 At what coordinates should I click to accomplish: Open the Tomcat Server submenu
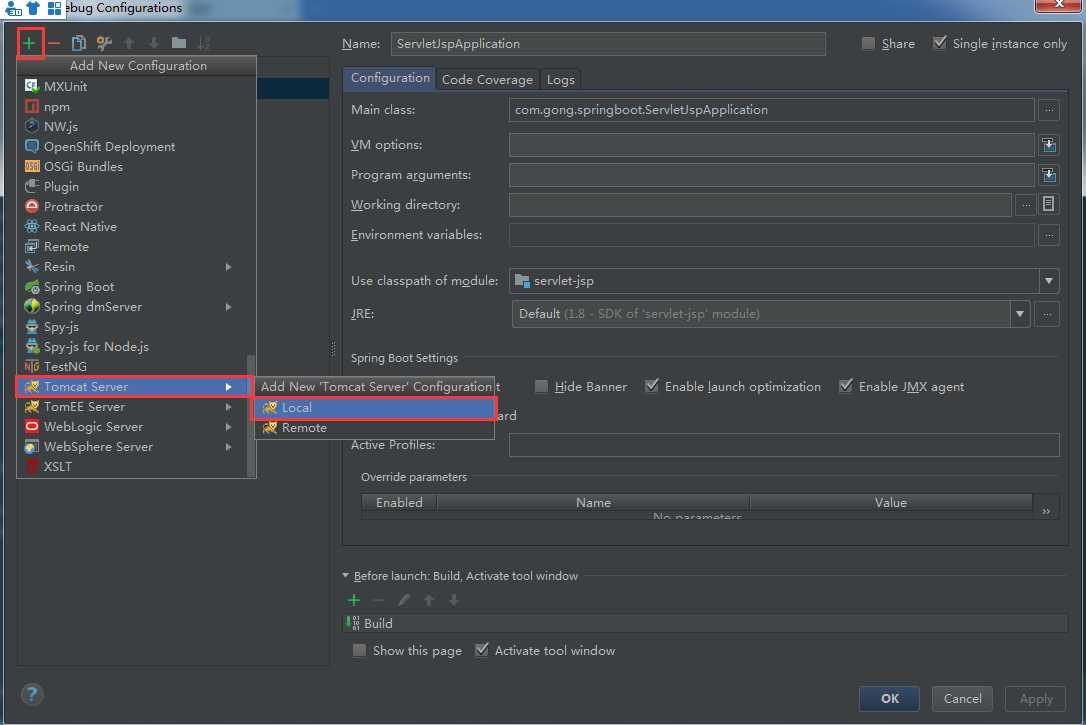pos(132,386)
